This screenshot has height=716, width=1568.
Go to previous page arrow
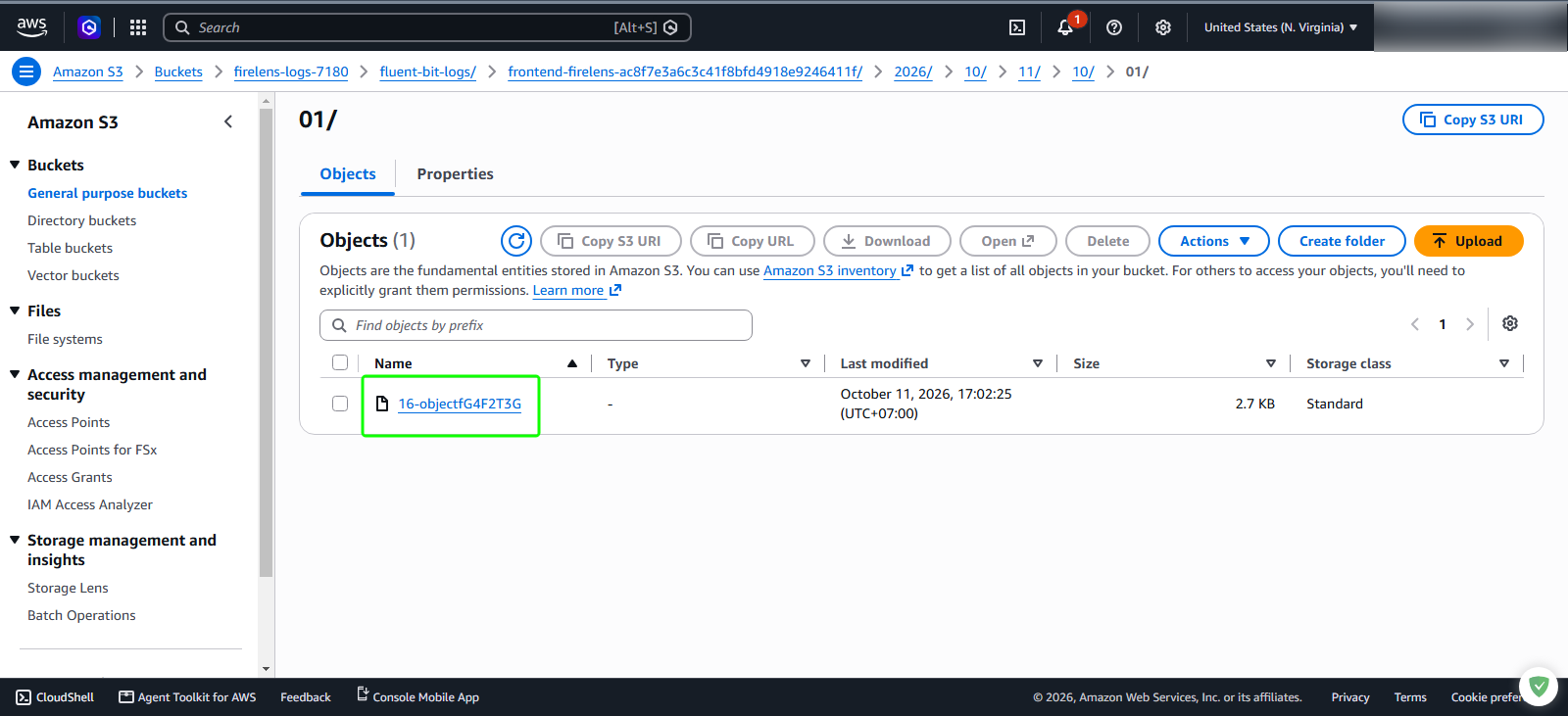click(1415, 324)
